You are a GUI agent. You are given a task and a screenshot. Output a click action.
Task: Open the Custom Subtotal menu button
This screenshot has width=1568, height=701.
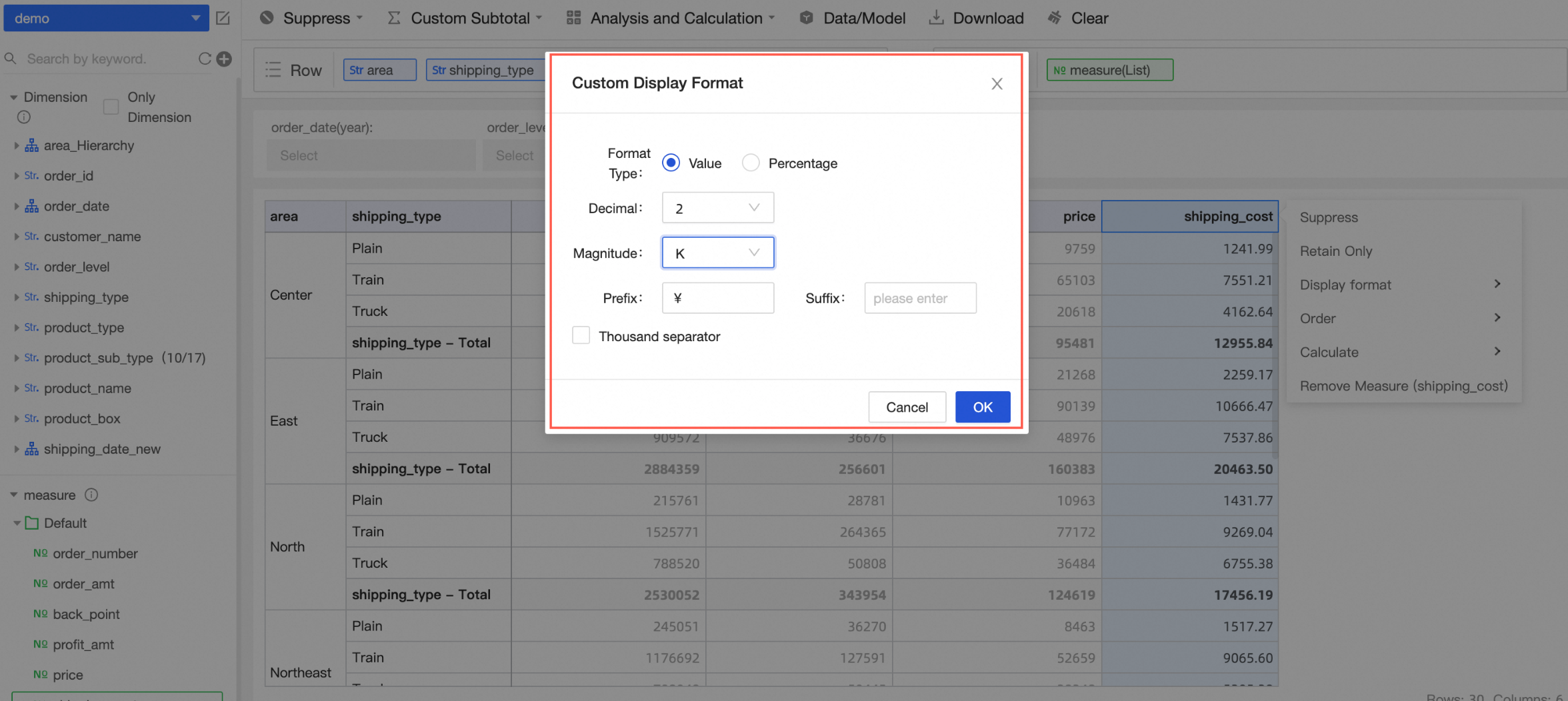pyautogui.click(x=465, y=18)
